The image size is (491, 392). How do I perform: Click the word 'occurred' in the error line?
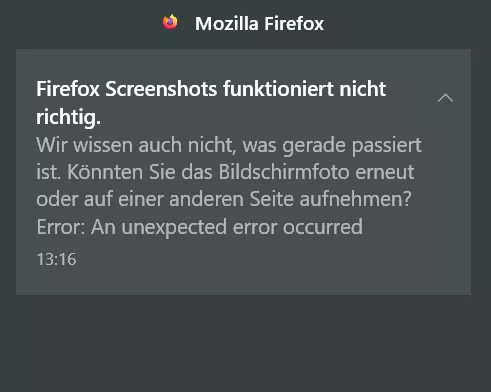[x=323, y=227]
